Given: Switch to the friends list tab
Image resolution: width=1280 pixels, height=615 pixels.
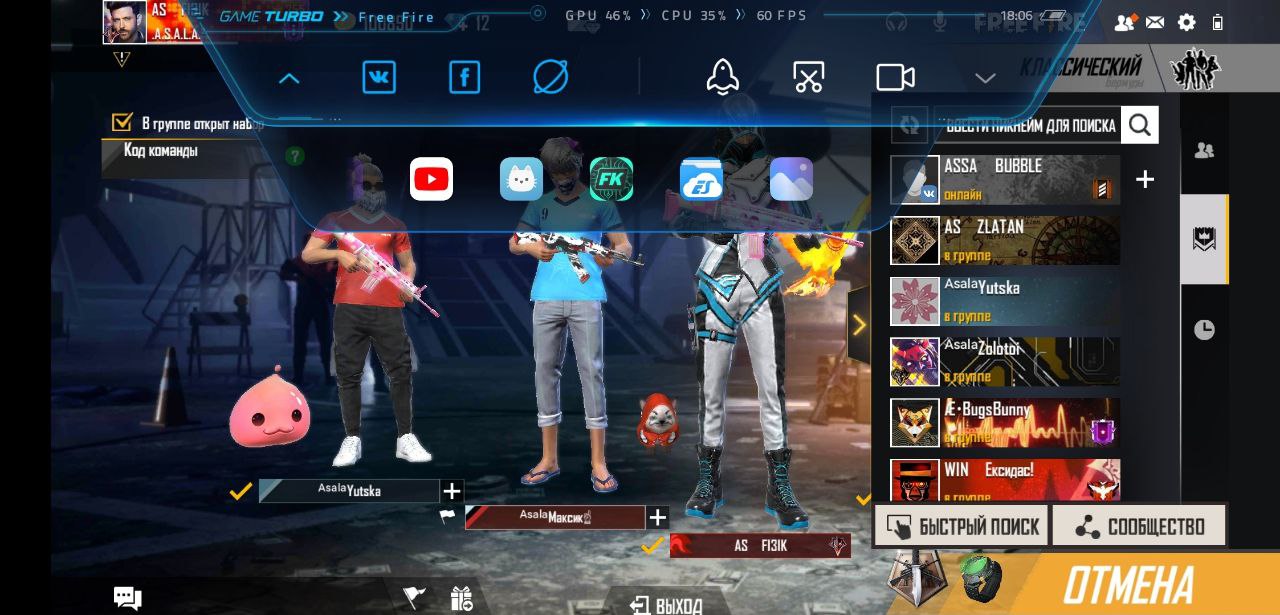Looking at the screenshot, I should click(1204, 150).
